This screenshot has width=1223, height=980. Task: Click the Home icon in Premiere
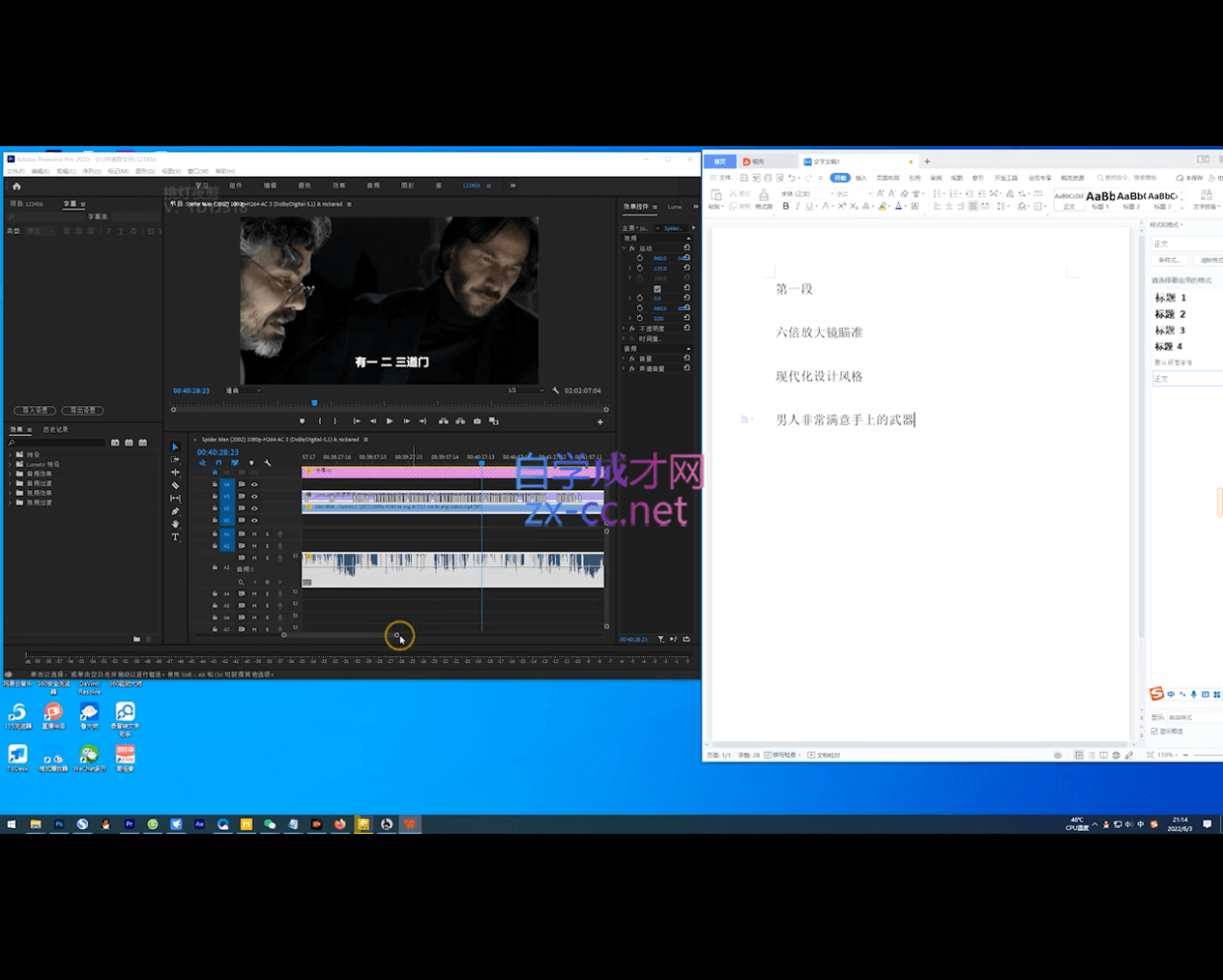[x=17, y=186]
